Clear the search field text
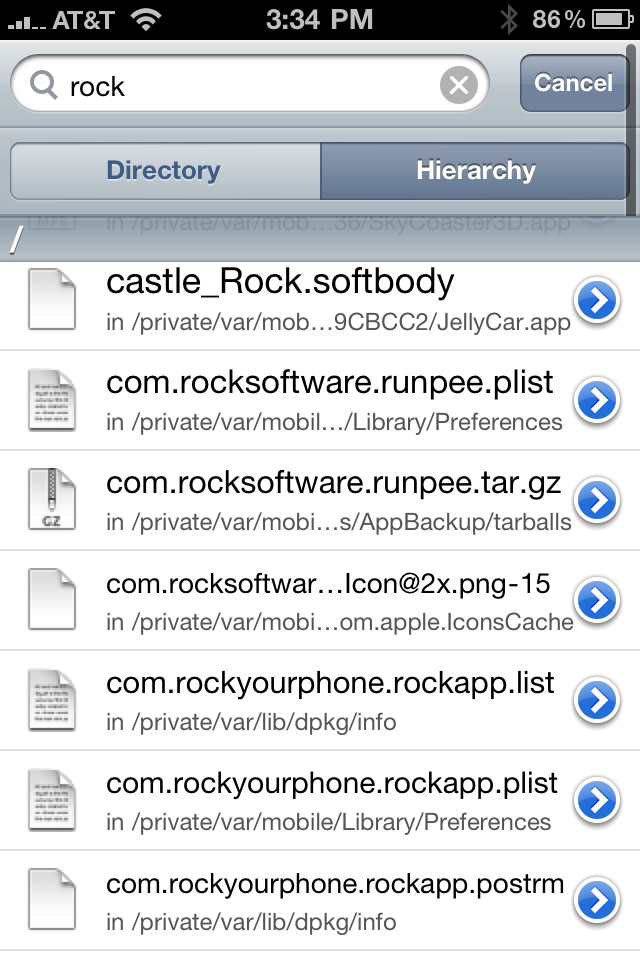This screenshot has width=640, height=960. point(459,84)
